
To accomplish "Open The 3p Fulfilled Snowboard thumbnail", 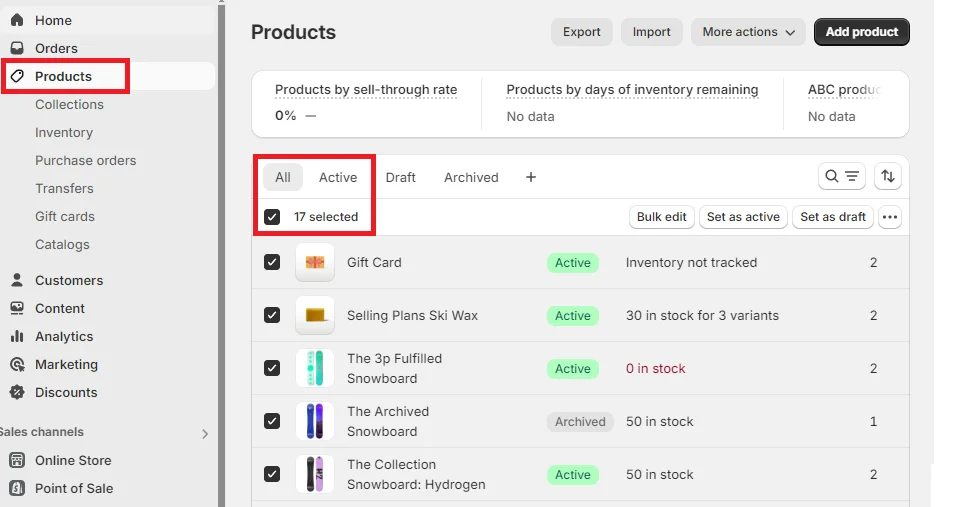I will (x=315, y=368).
